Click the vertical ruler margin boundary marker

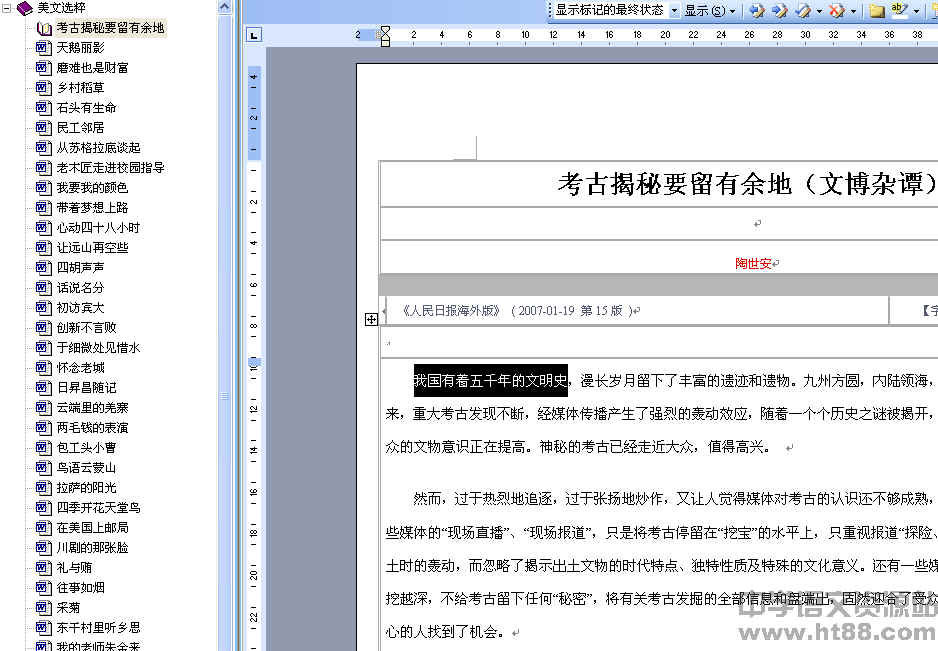(x=254, y=362)
